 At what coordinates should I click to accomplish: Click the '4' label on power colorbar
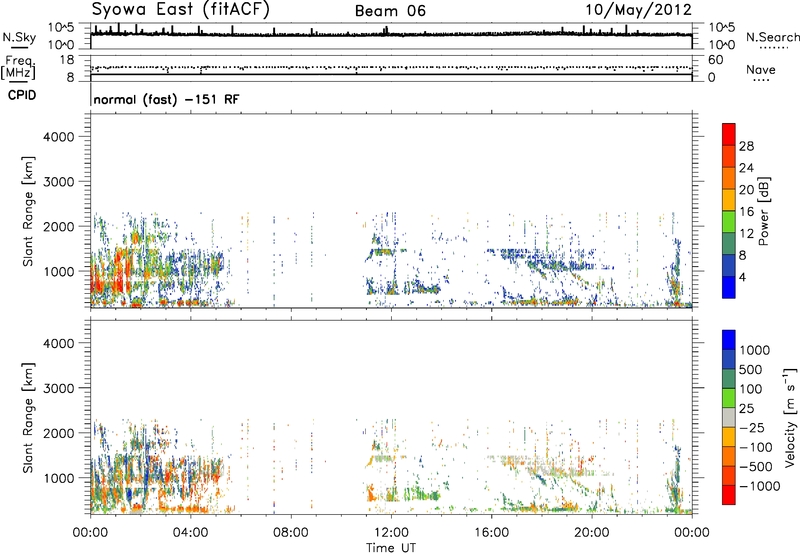click(x=743, y=277)
